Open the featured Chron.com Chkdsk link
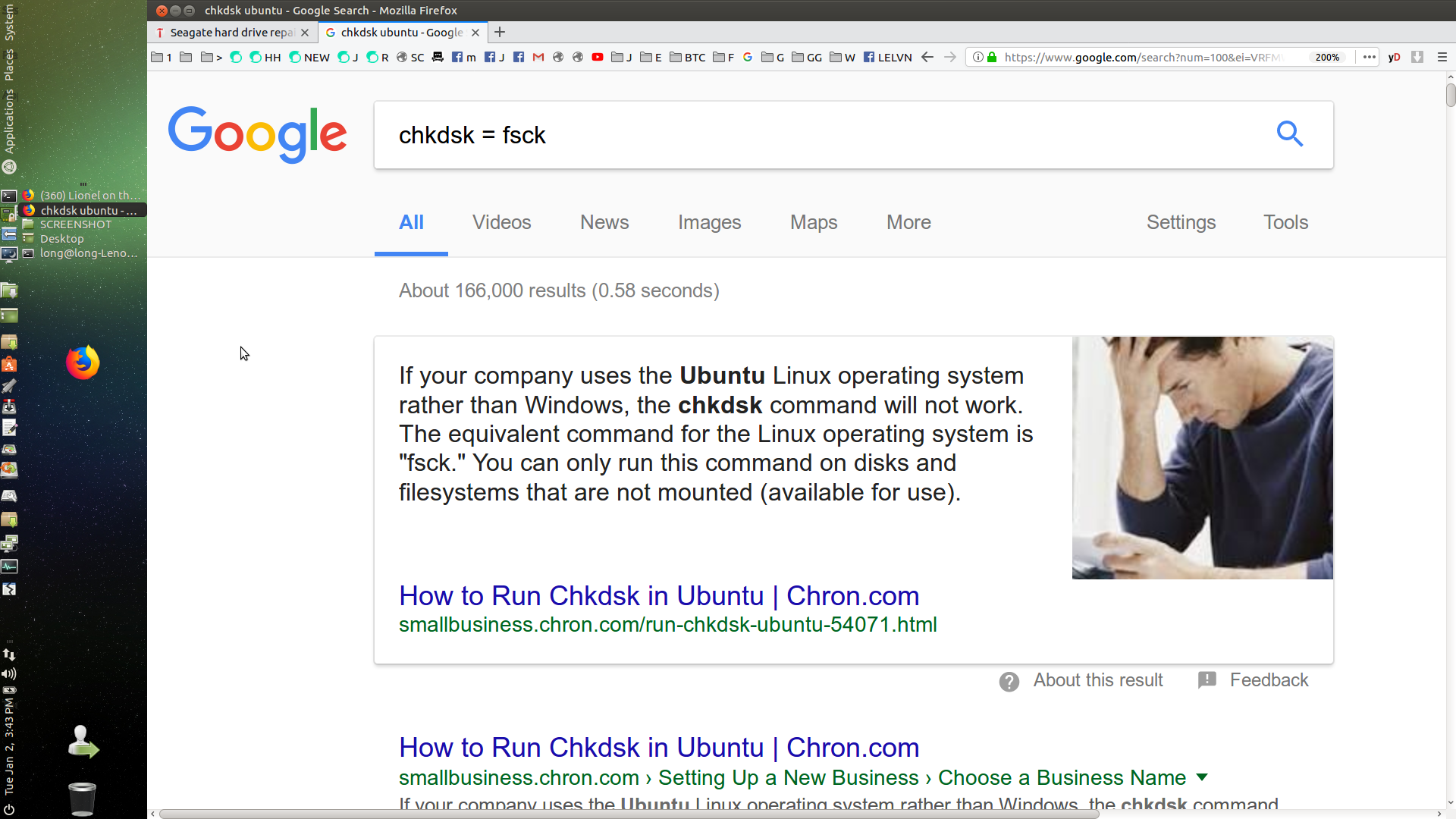The width and height of the screenshot is (1456, 819). click(x=659, y=596)
